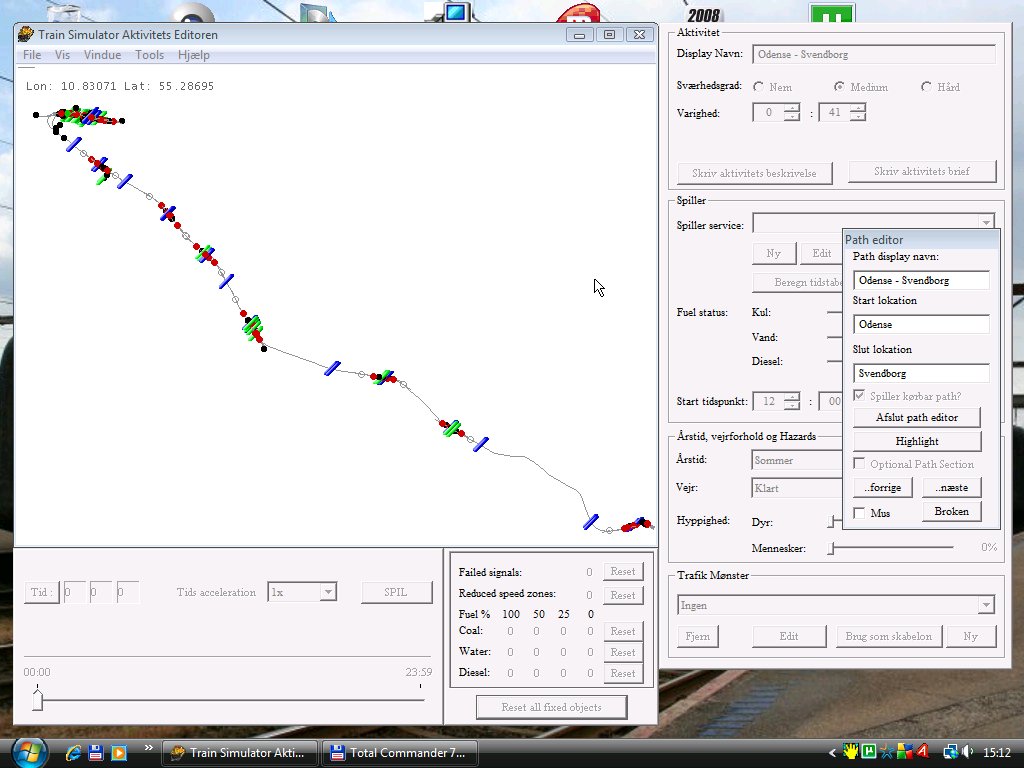
Task: Click the red A tray icon
Action: point(922,752)
